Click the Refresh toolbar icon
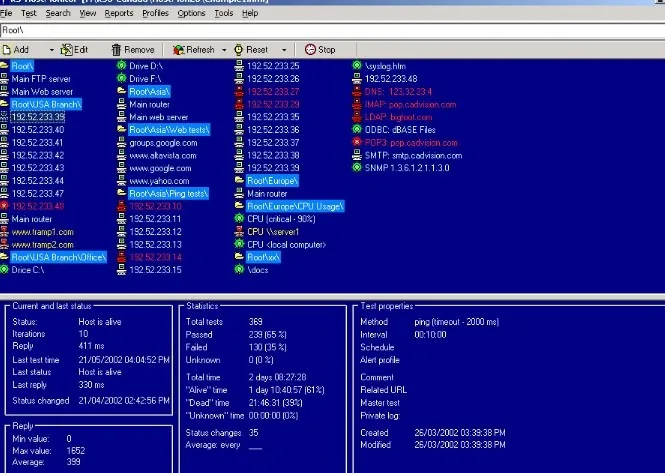 click(178, 50)
